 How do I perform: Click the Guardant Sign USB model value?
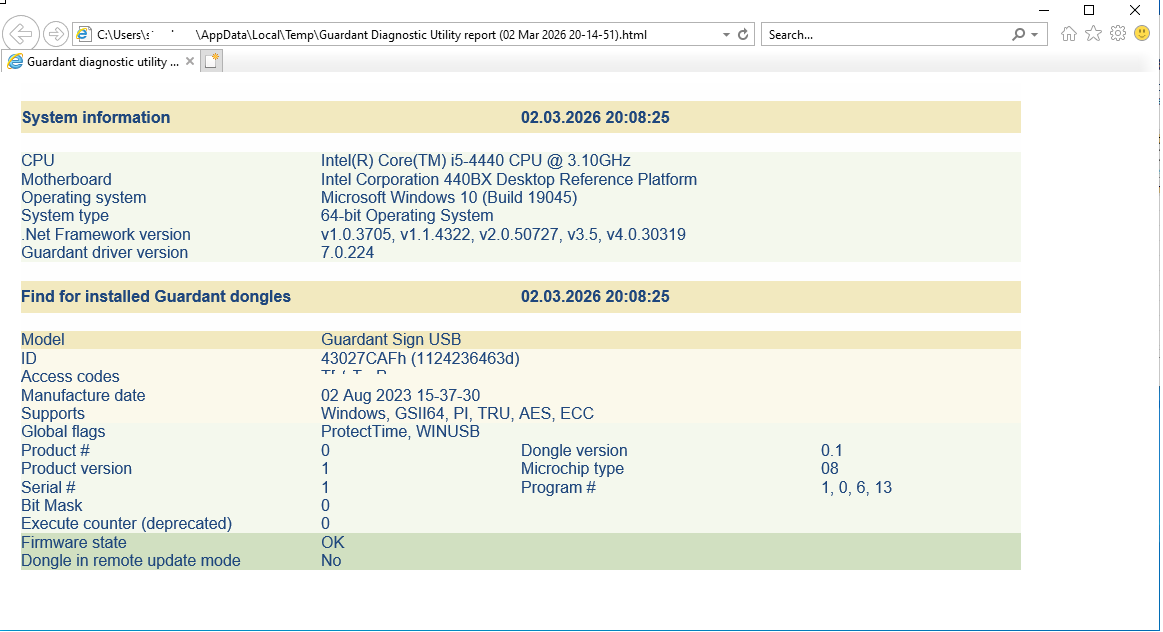pyautogui.click(x=391, y=340)
